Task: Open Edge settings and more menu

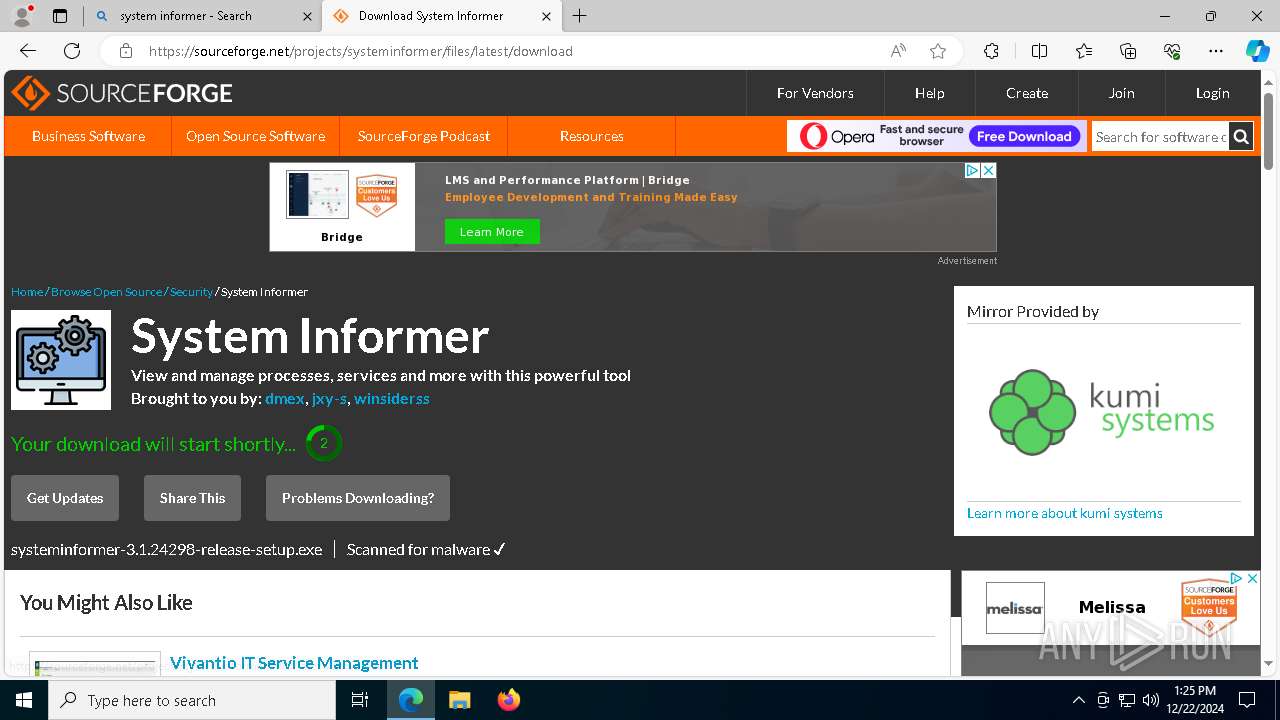Action: click(x=1216, y=51)
